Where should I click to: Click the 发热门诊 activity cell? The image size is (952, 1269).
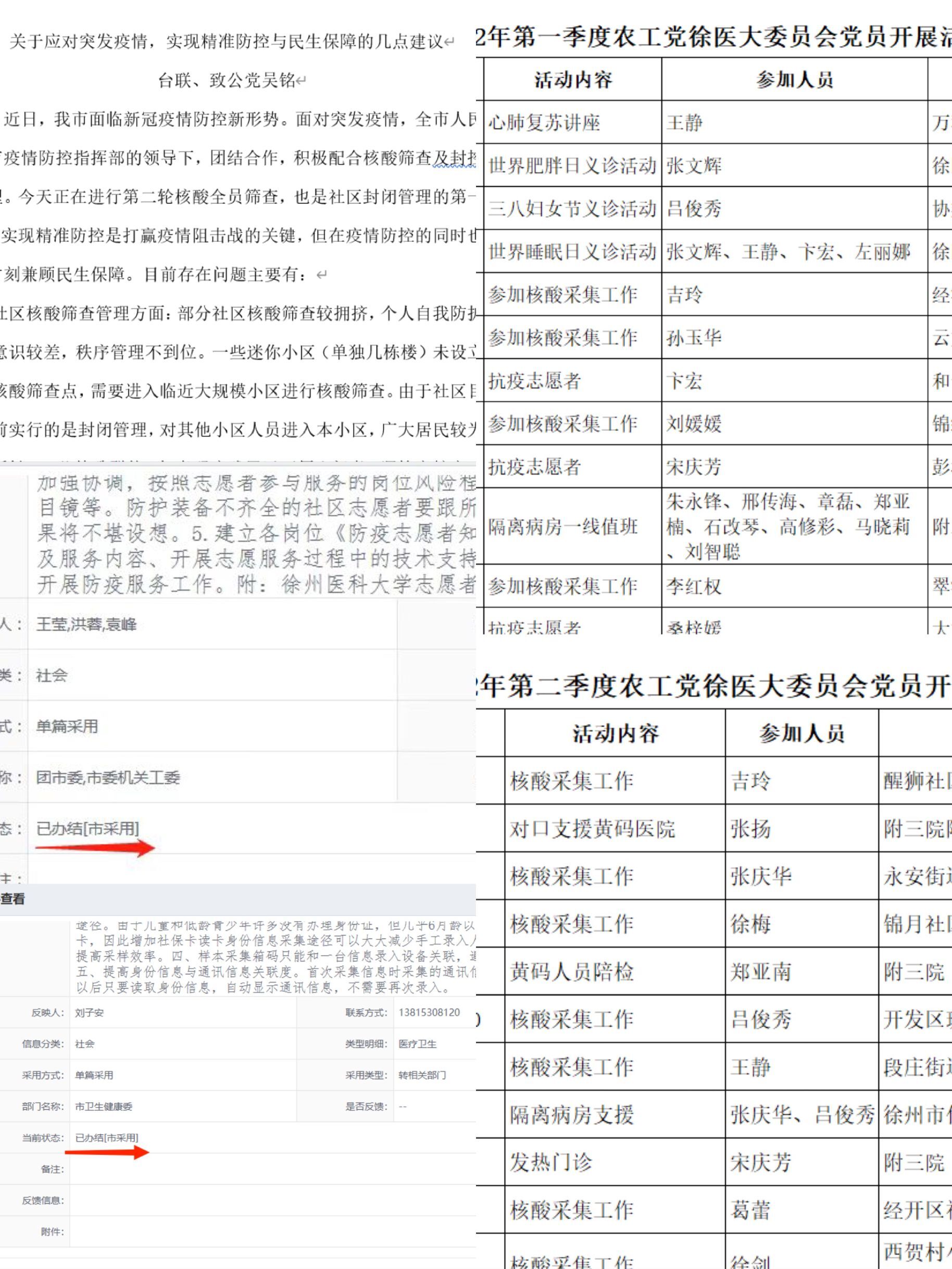(550, 1162)
